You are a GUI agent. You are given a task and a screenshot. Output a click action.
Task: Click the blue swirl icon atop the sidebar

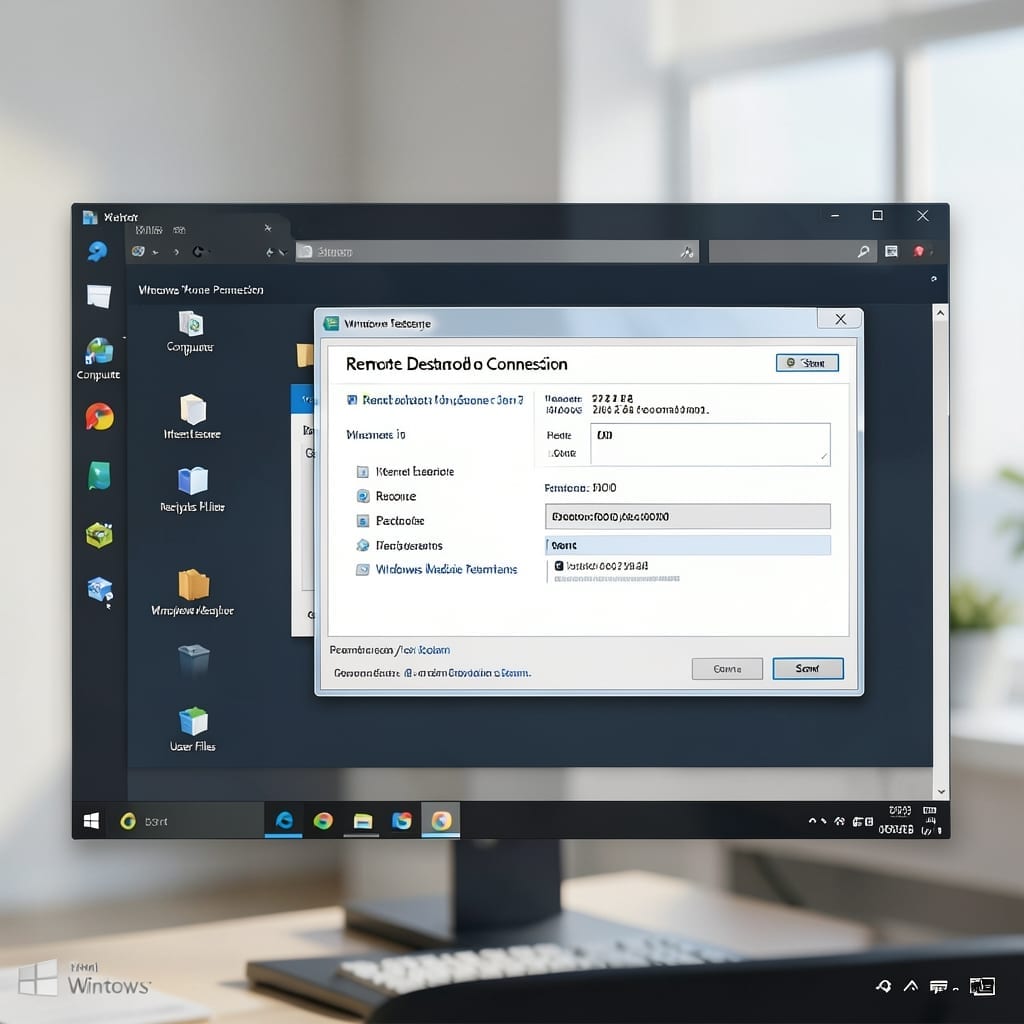coord(98,251)
